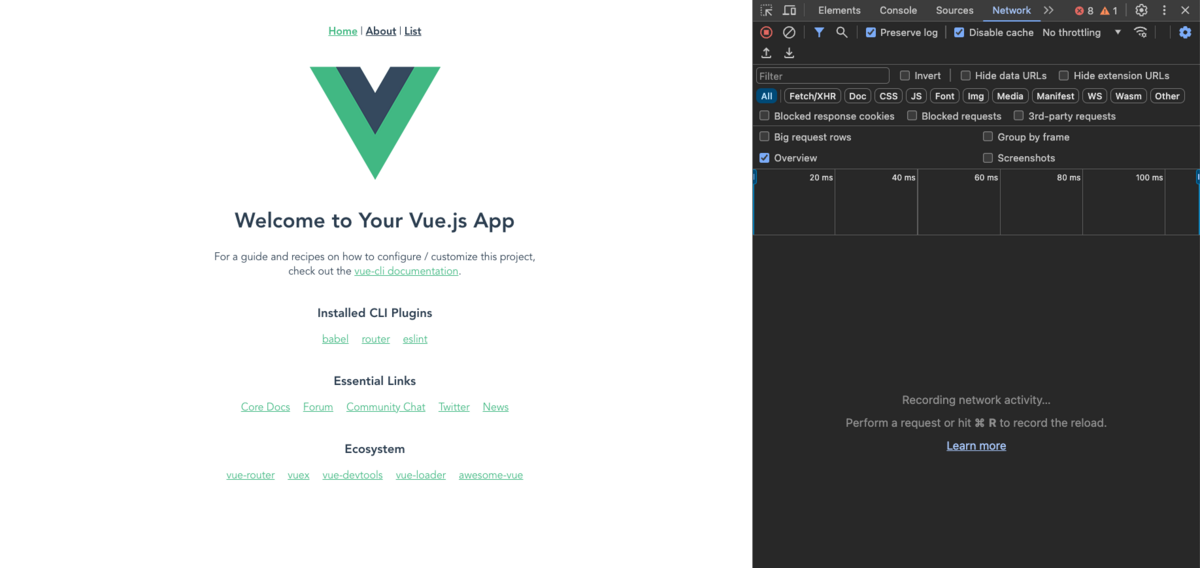1200x568 pixels.
Task: Click the Vue logo image
Action: [x=375, y=123]
